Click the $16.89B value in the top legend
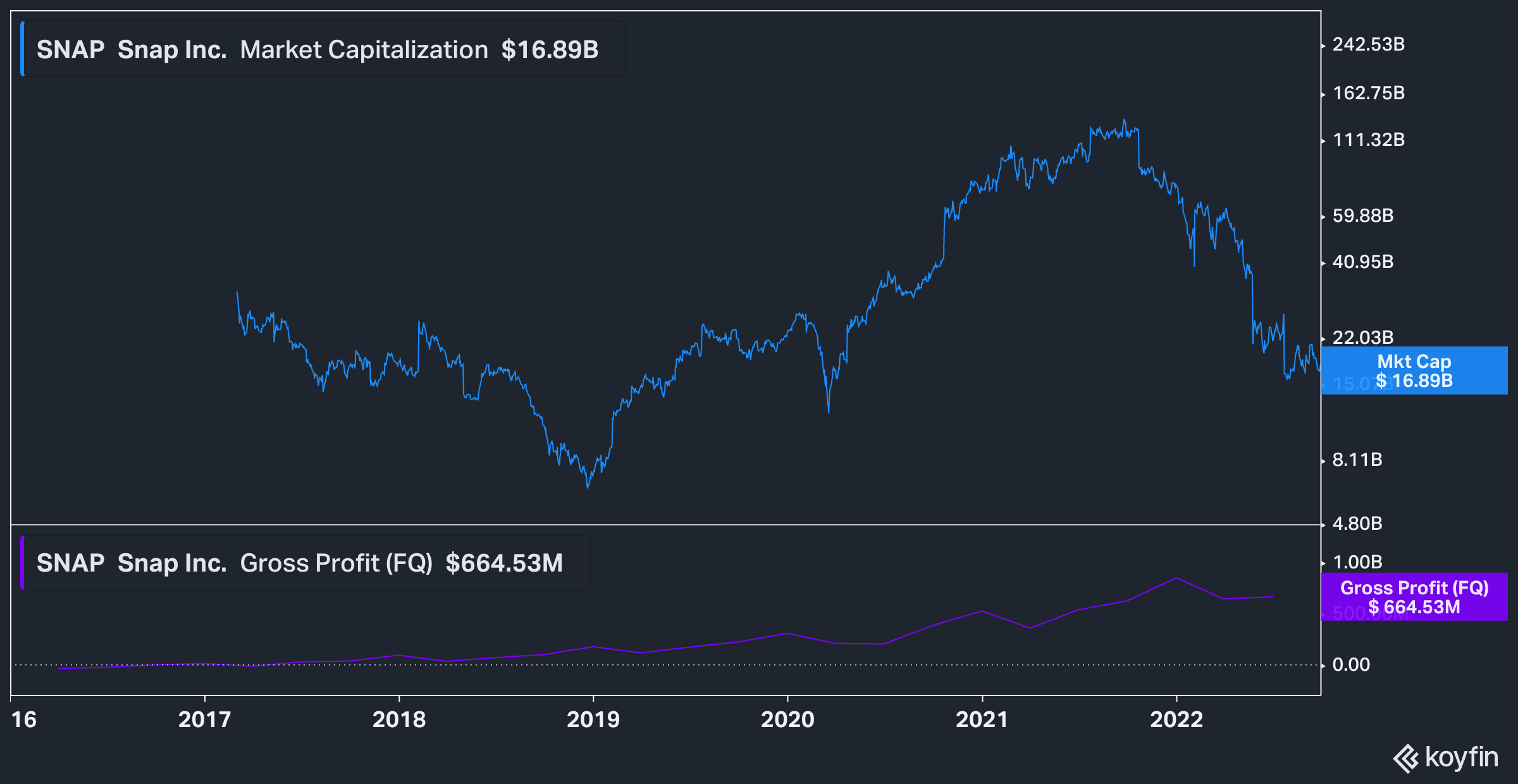The width and height of the screenshot is (1518, 784). (550, 49)
